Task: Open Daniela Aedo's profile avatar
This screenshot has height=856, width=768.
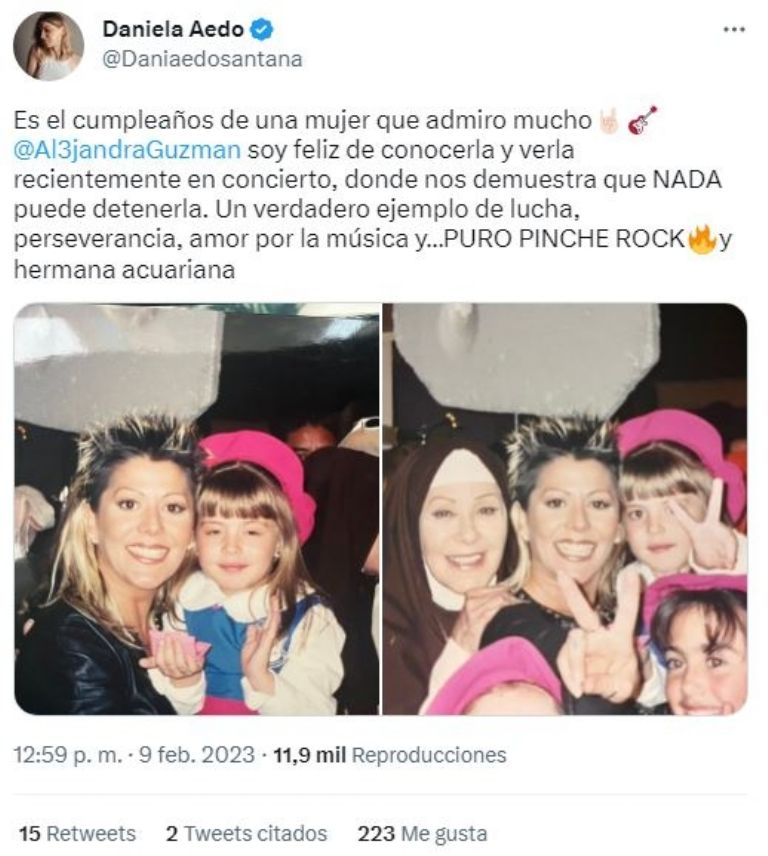Action: [x=49, y=46]
